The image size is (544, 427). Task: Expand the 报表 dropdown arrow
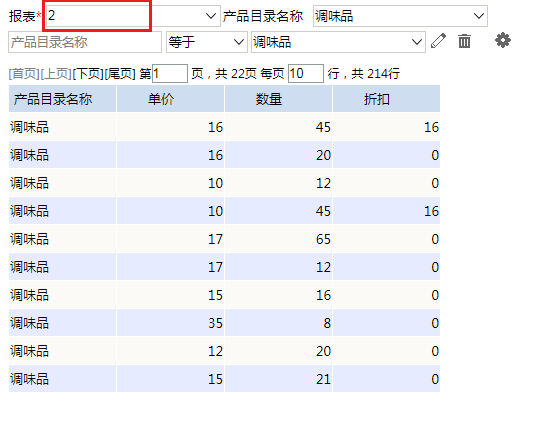coord(210,16)
